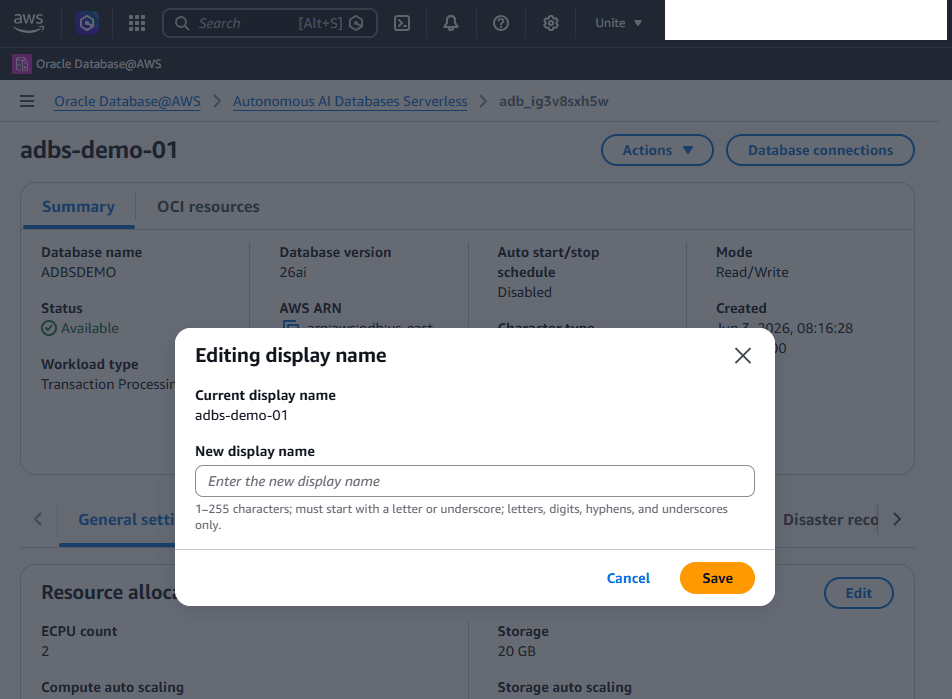Open the settings gear
The height and width of the screenshot is (699, 952).
click(x=551, y=23)
